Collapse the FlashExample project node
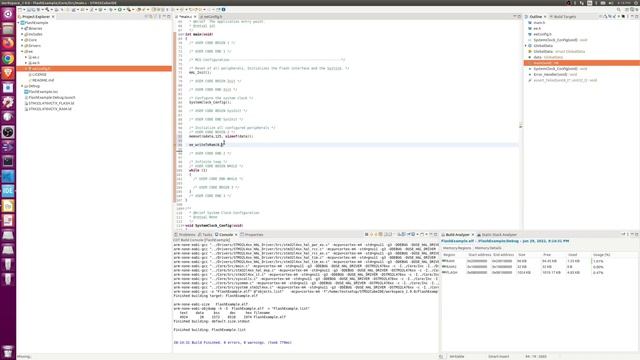Image resolution: width=640 pixels, height=360 pixels. [x=19, y=23]
